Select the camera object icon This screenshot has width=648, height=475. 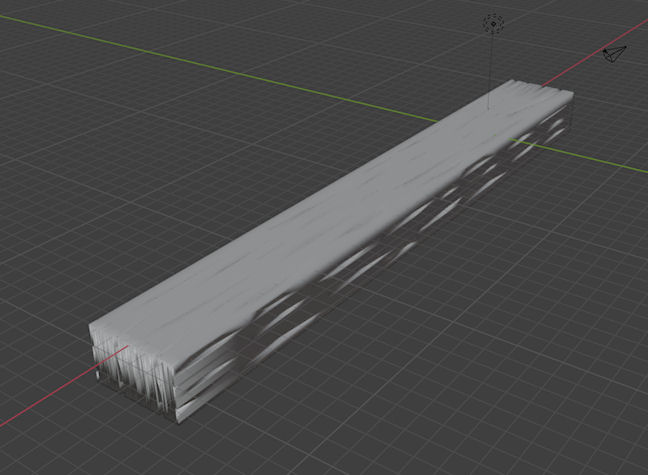click(x=614, y=53)
